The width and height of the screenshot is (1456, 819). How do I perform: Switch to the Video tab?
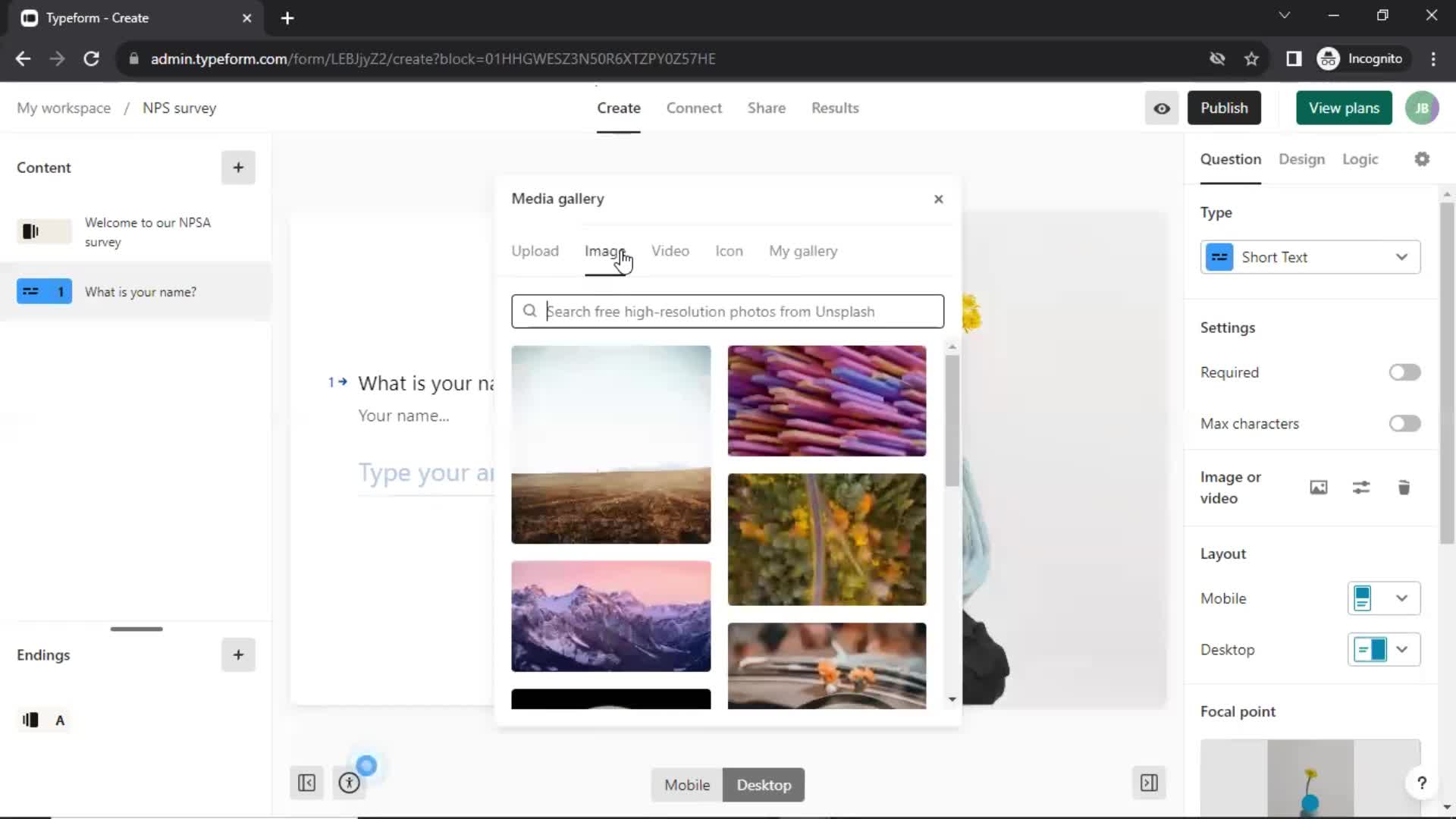point(670,251)
